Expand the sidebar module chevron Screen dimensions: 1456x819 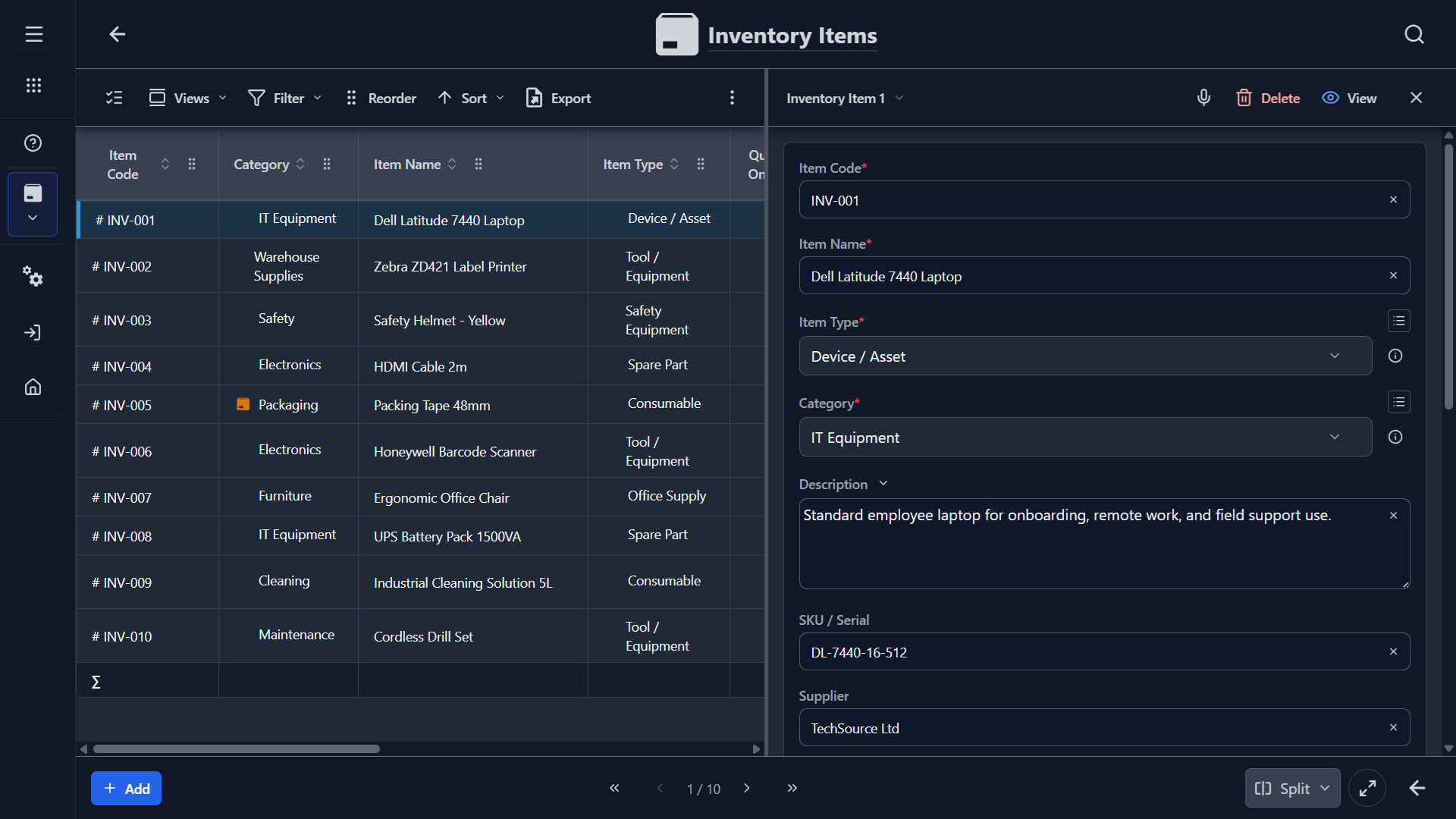[33, 218]
